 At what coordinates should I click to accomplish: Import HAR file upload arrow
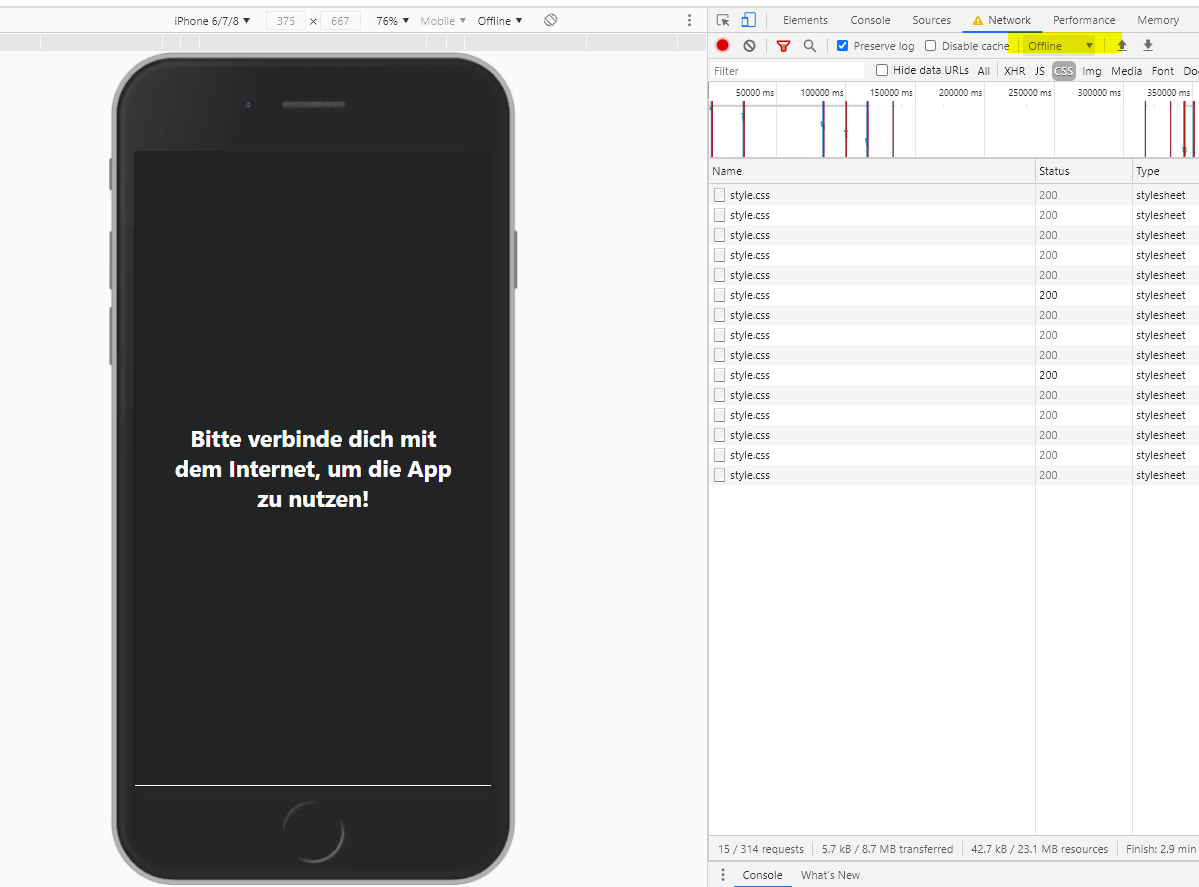tap(1122, 46)
